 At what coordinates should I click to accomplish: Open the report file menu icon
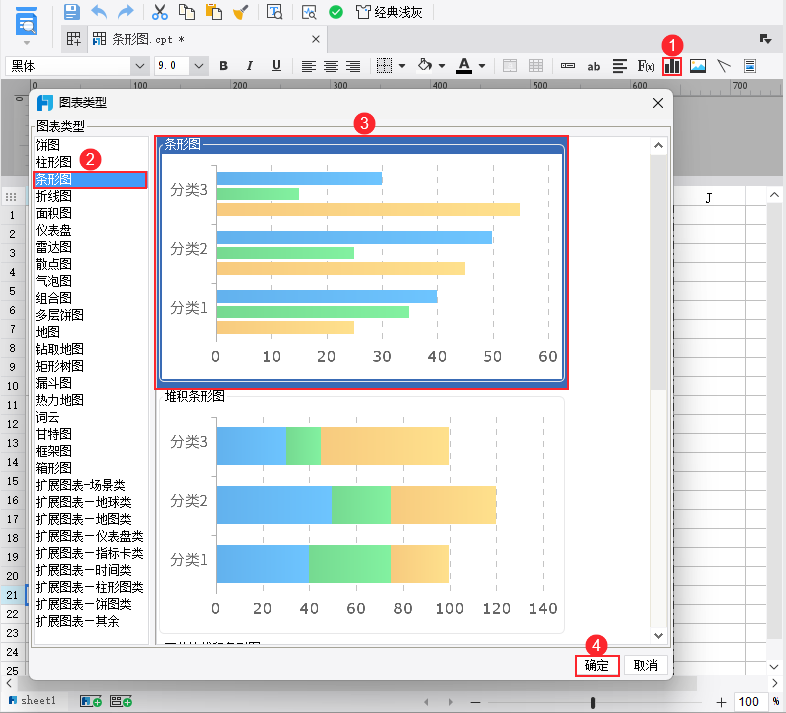pos(27,24)
